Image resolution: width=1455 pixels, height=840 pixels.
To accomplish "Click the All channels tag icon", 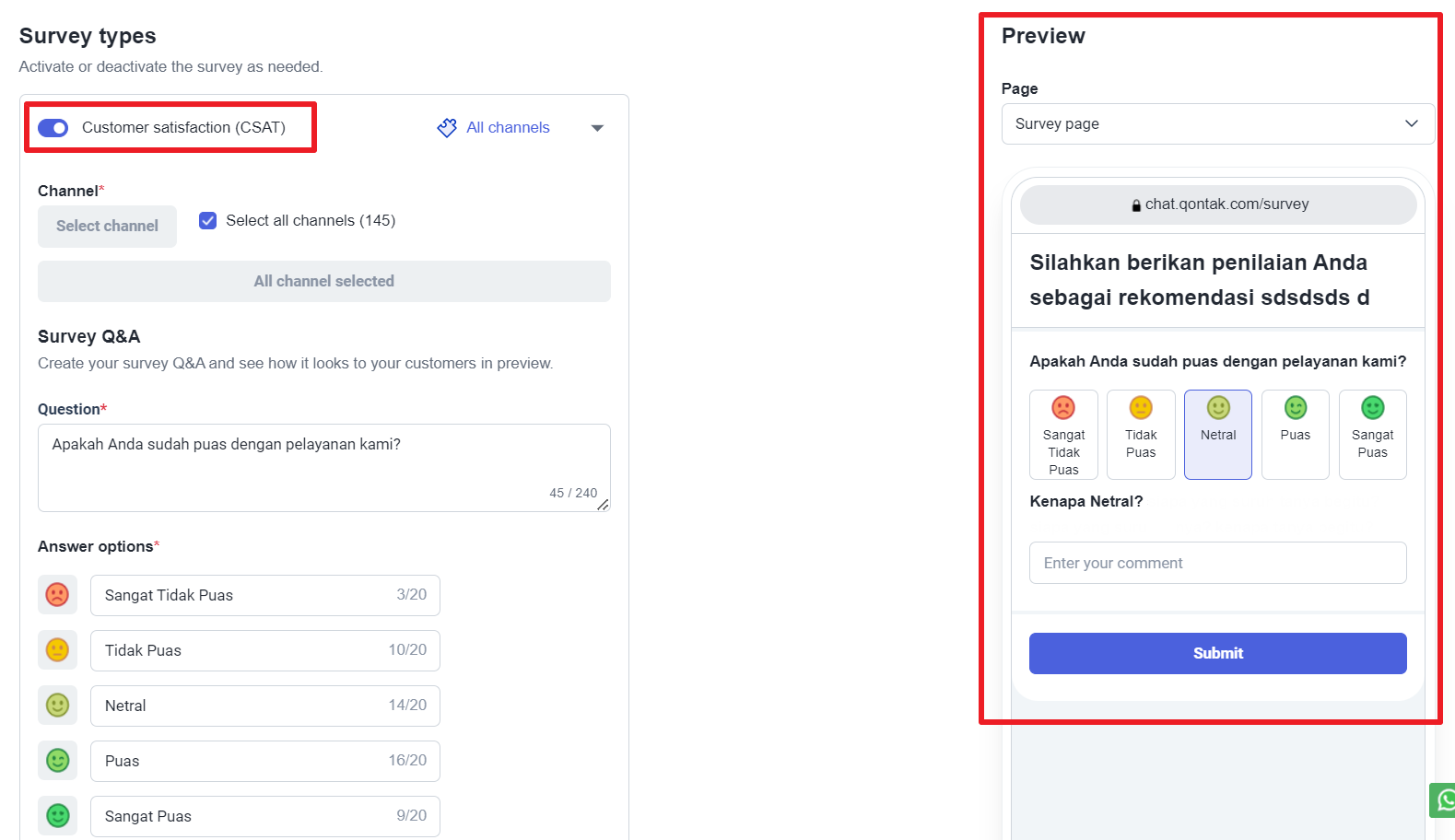I will pos(447,128).
